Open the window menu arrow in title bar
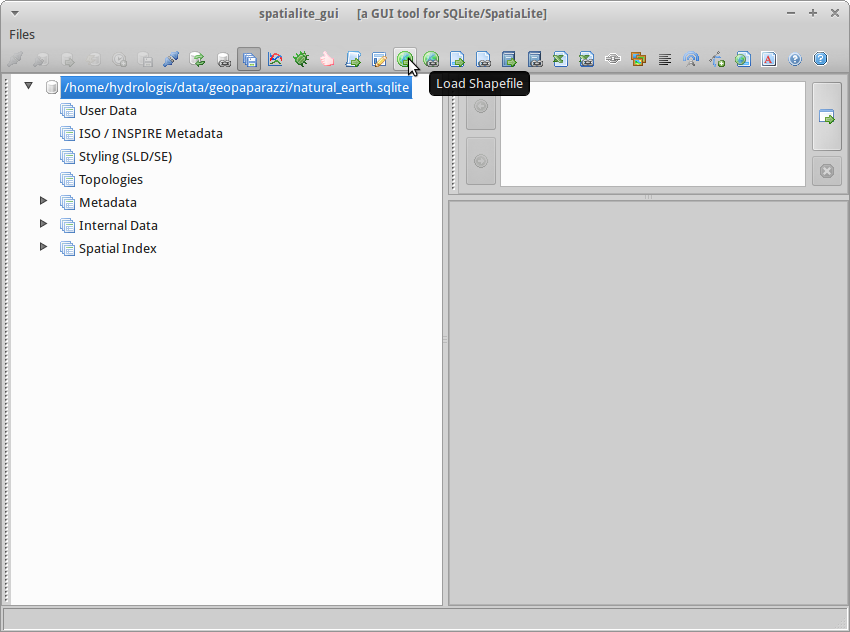Screen dimensions: 850x632 point(15,13)
